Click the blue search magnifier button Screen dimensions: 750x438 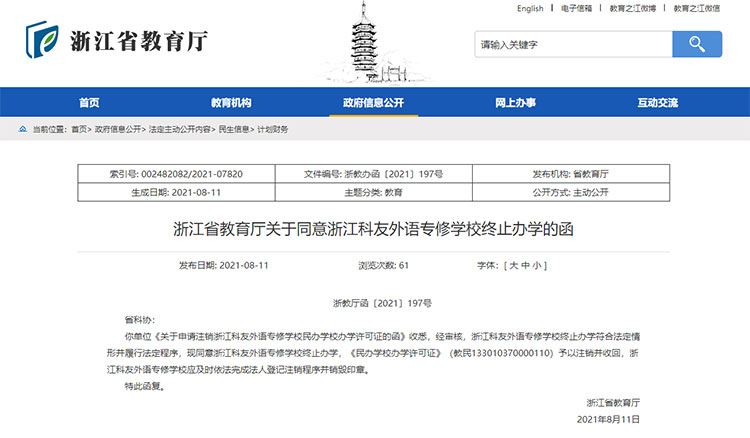point(697,44)
